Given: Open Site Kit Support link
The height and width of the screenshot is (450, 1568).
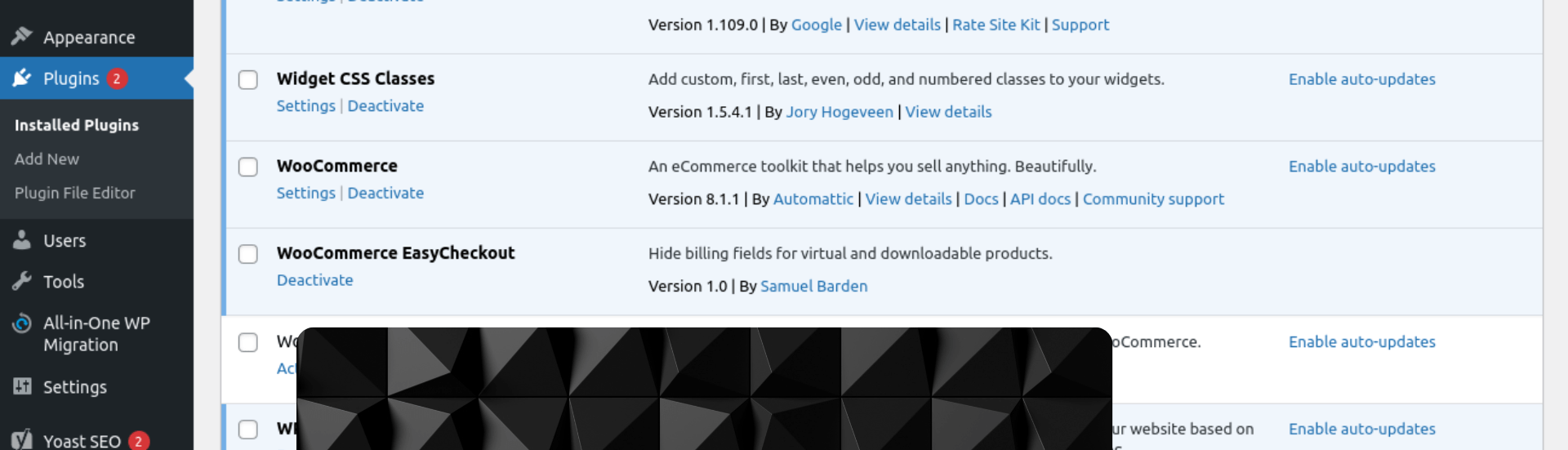Looking at the screenshot, I should coord(1080,25).
